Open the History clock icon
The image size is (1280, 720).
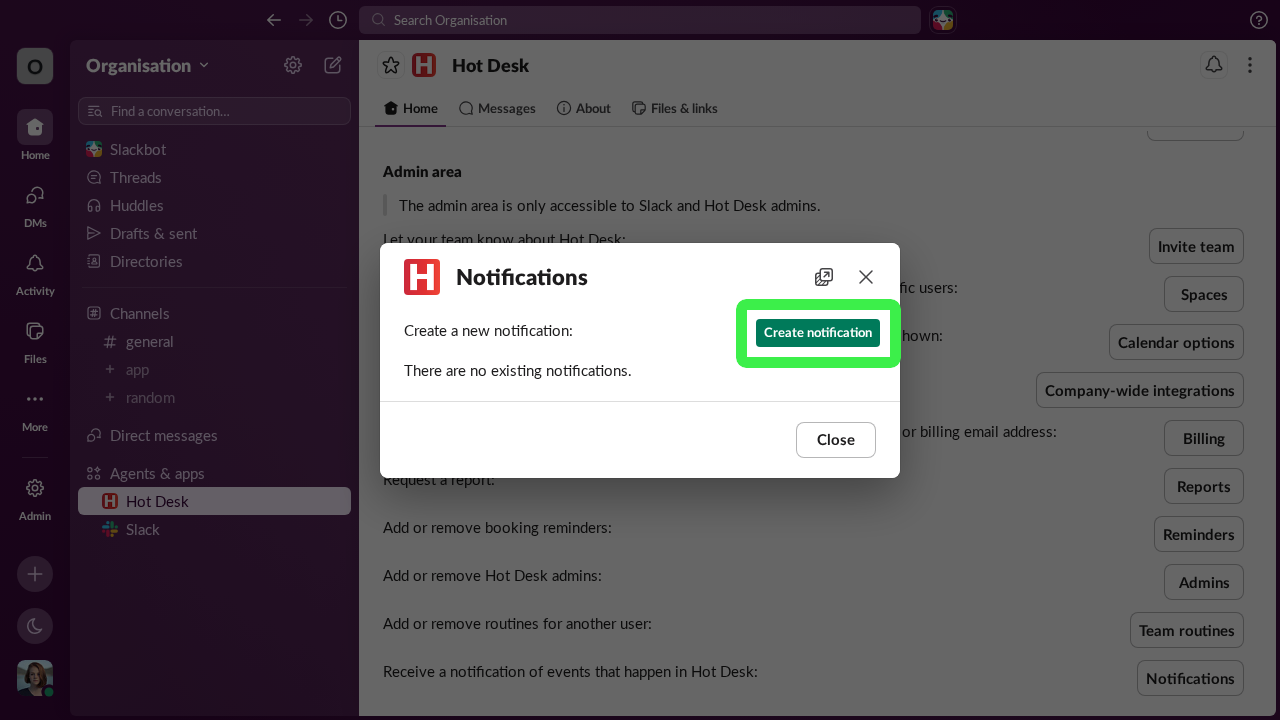pos(338,20)
